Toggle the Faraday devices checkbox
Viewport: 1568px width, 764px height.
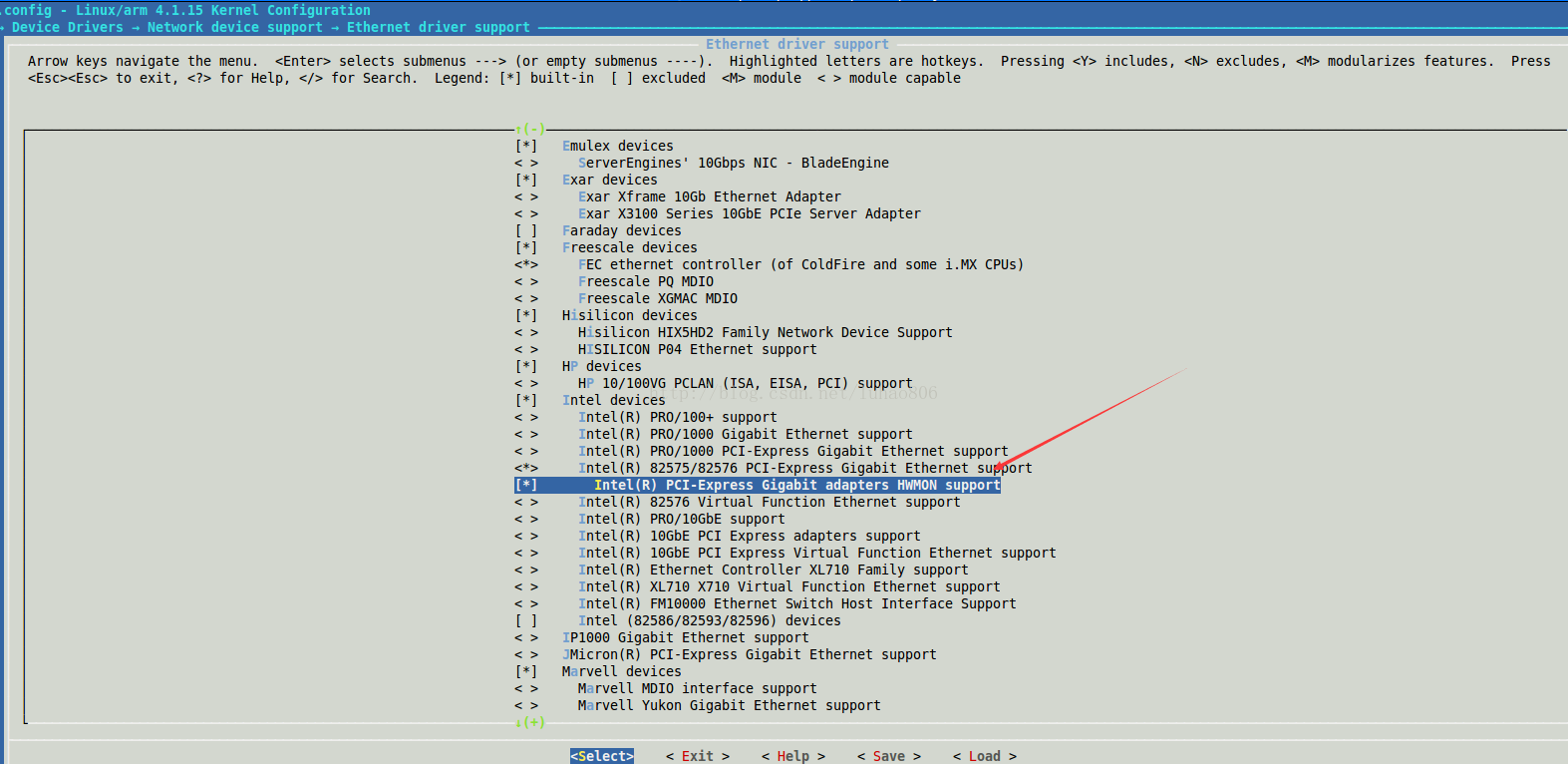click(x=526, y=230)
